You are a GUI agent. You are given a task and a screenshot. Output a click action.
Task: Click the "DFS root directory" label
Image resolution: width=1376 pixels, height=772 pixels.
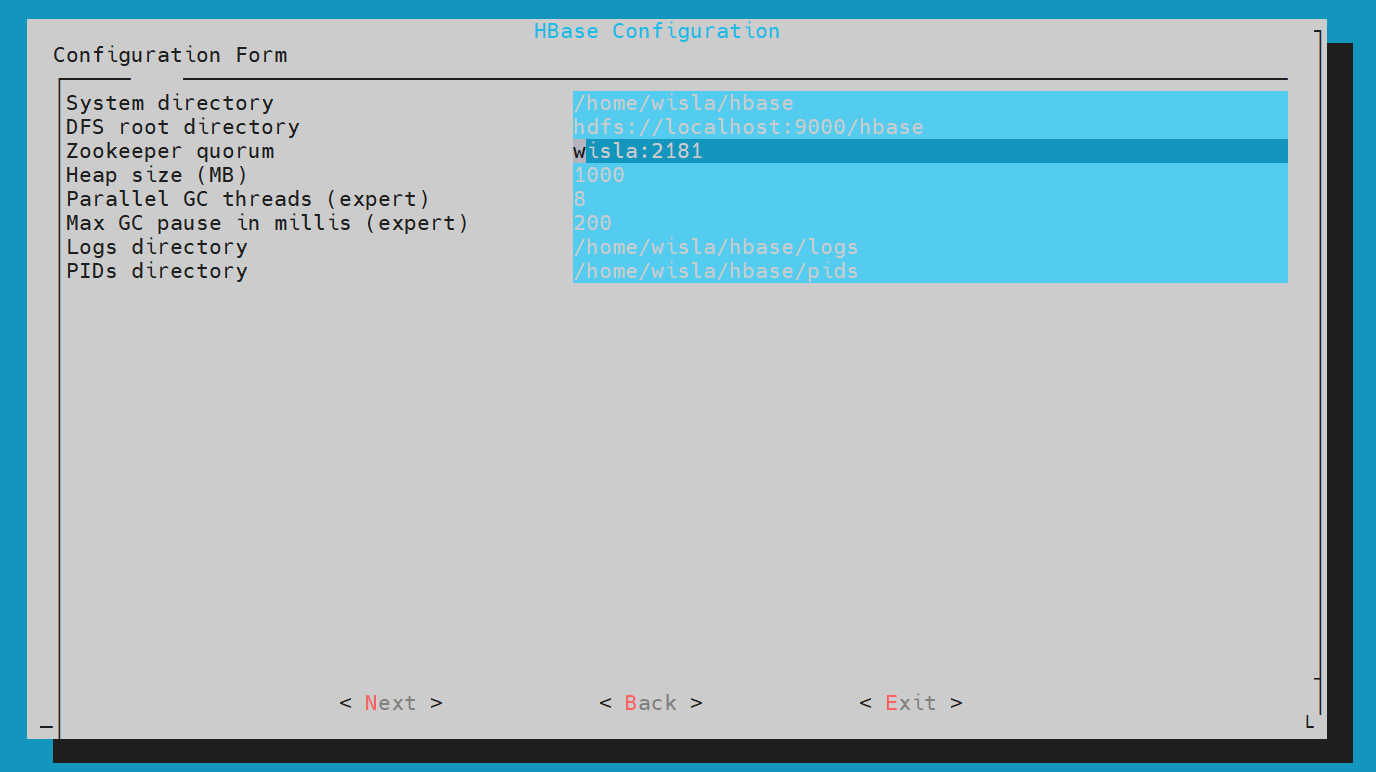(x=182, y=127)
